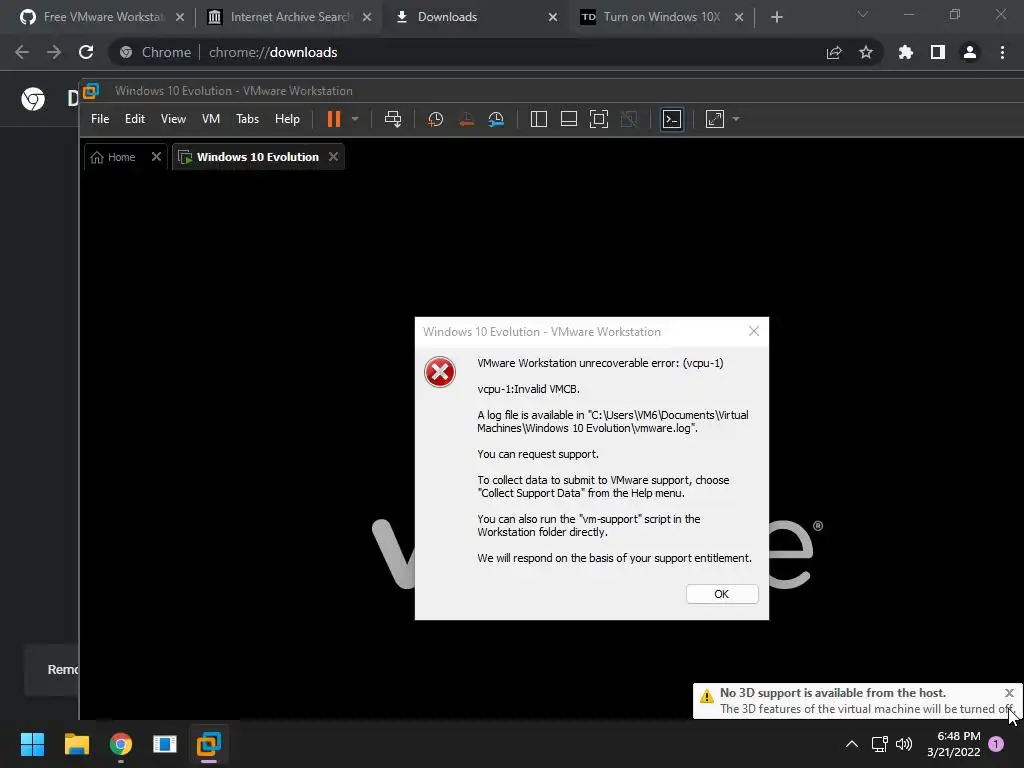Share this page icon in Chrome
The width and height of the screenshot is (1024, 768).
(834, 52)
